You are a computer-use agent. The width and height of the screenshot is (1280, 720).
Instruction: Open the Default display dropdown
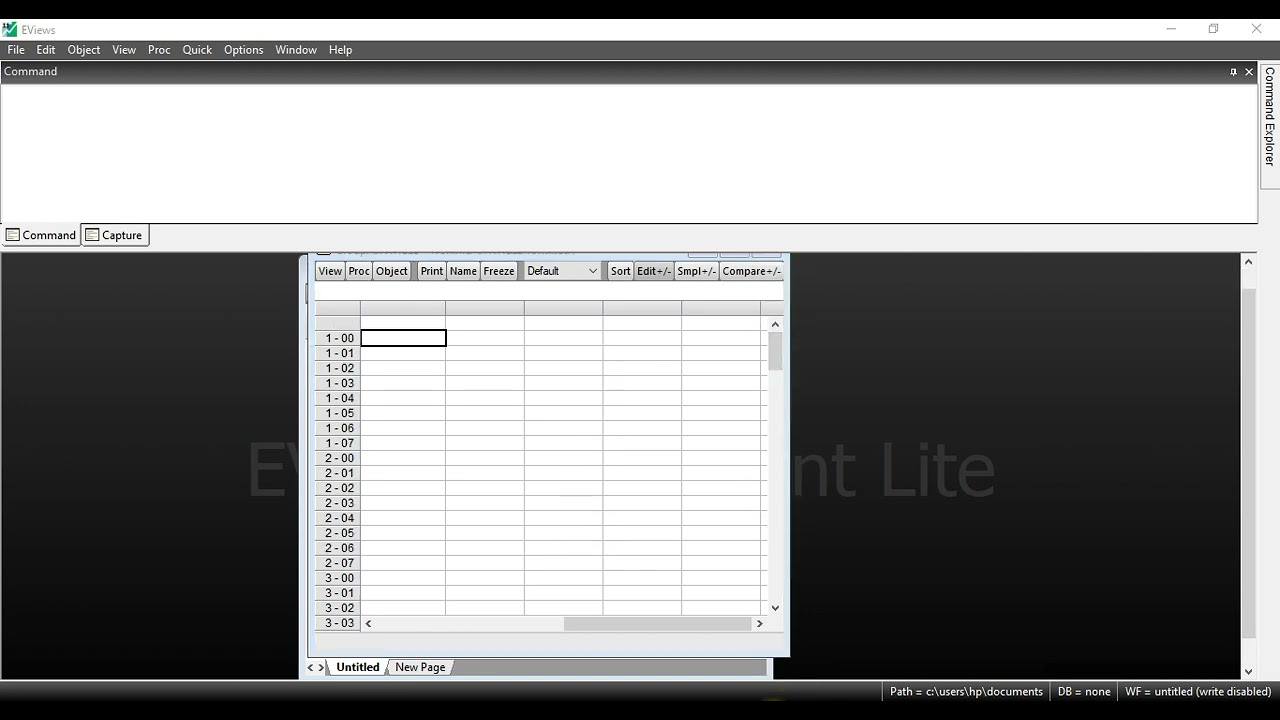[562, 271]
